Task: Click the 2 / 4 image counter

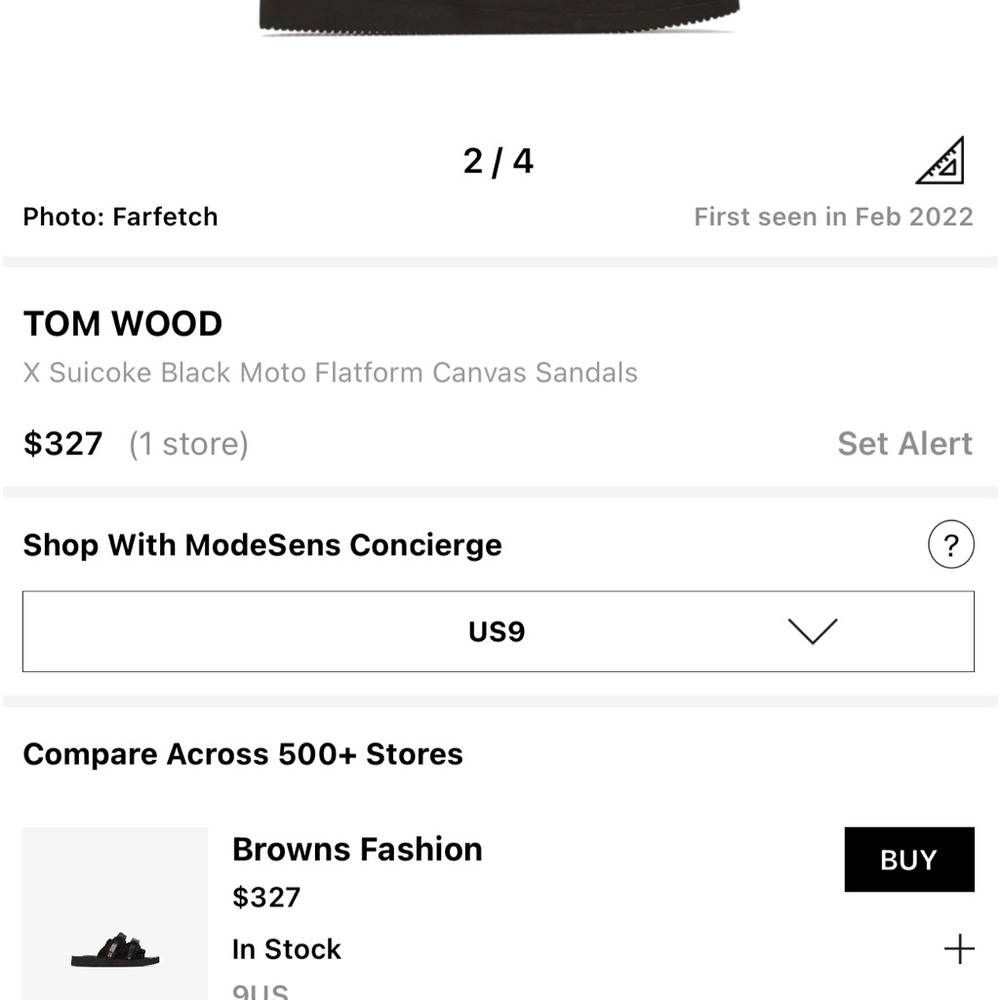Action: pos(498,161)
